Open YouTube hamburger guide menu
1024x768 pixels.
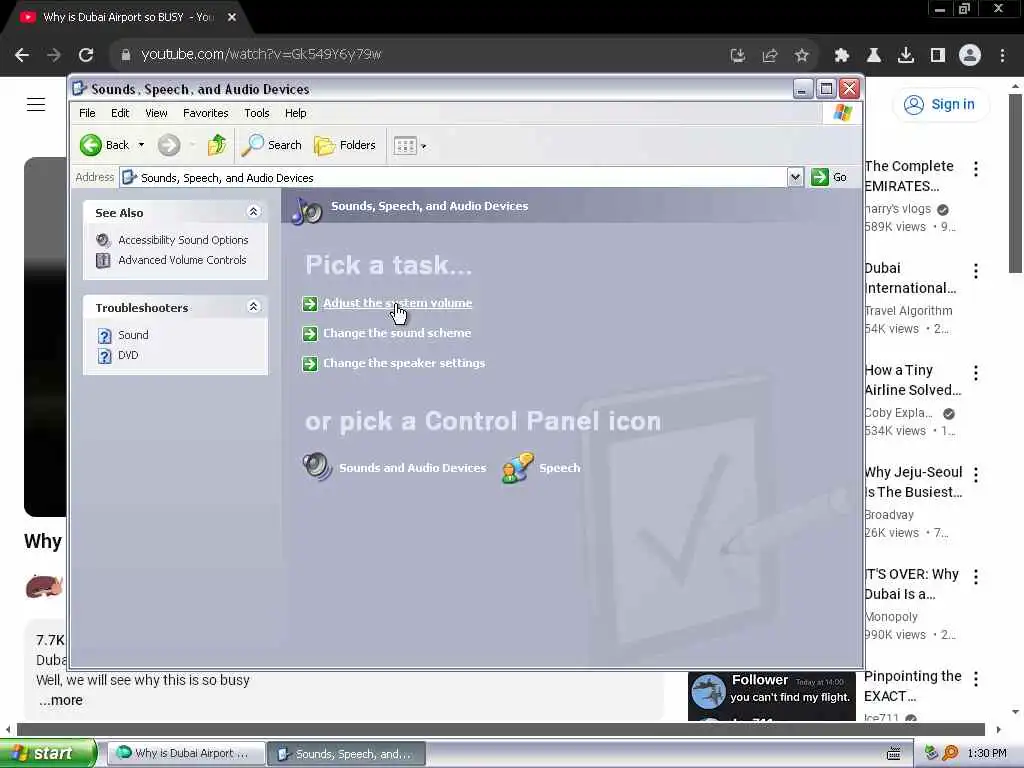(36, 104)
